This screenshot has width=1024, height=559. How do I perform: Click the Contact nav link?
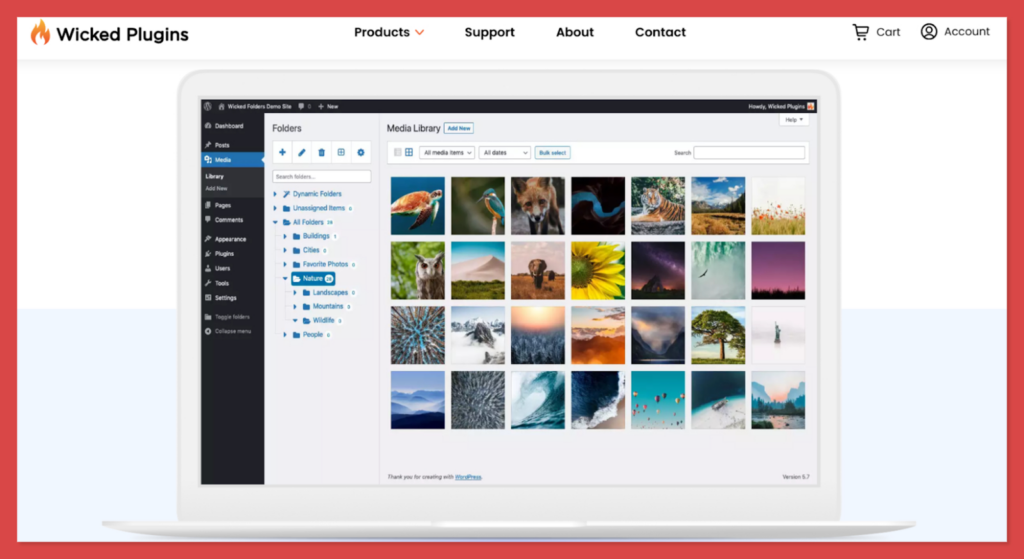point(660,32)
